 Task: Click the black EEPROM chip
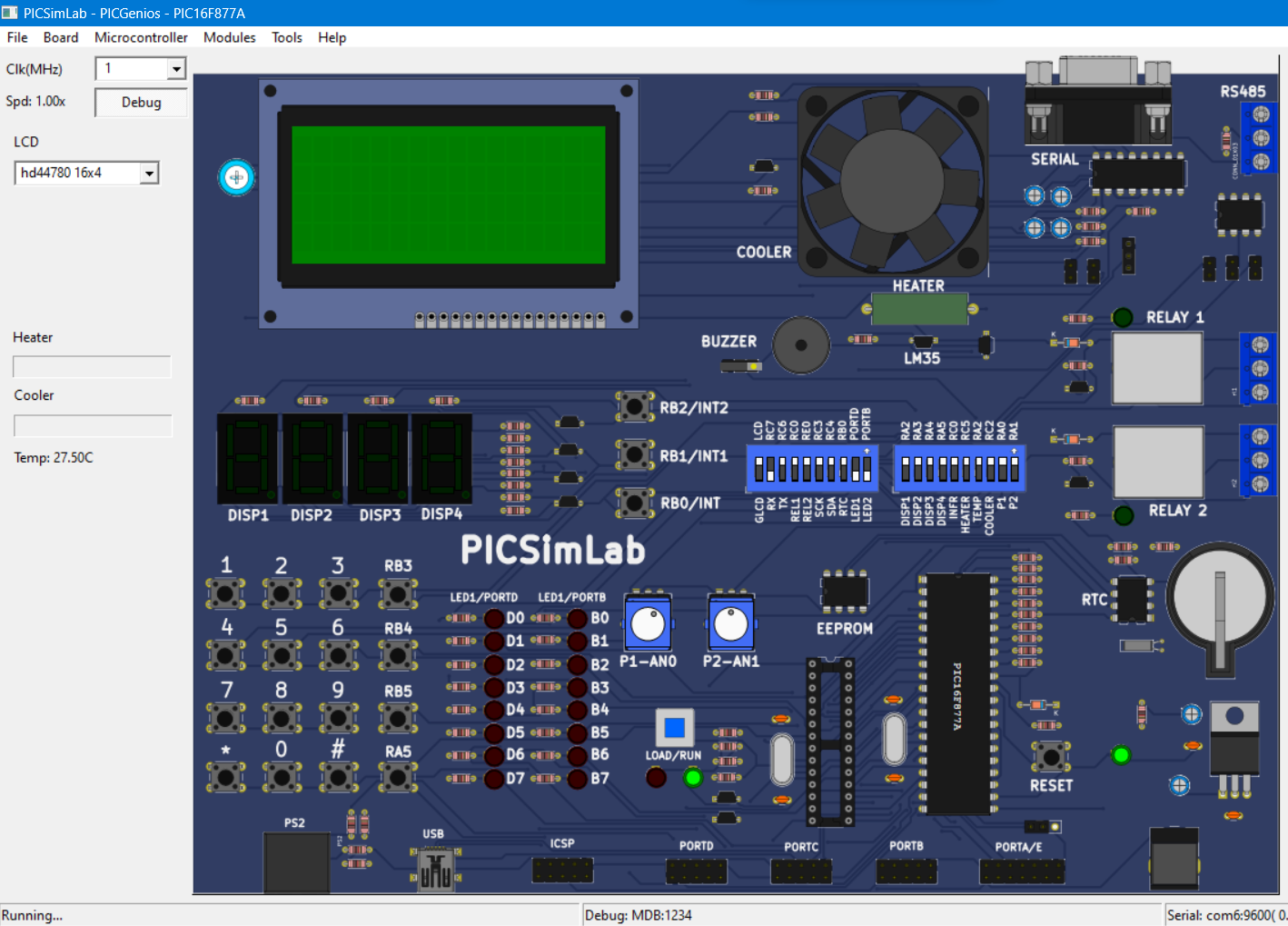(845, 592)
